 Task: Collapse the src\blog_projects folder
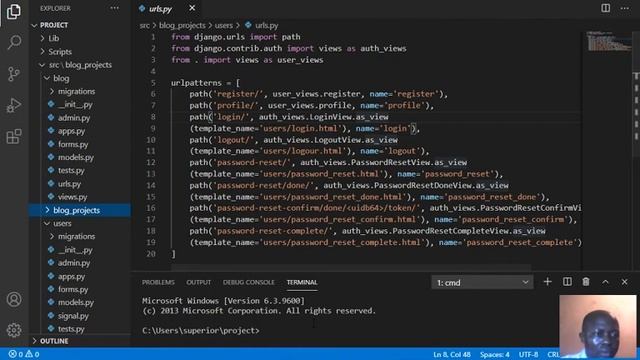(x=80, y=65)
